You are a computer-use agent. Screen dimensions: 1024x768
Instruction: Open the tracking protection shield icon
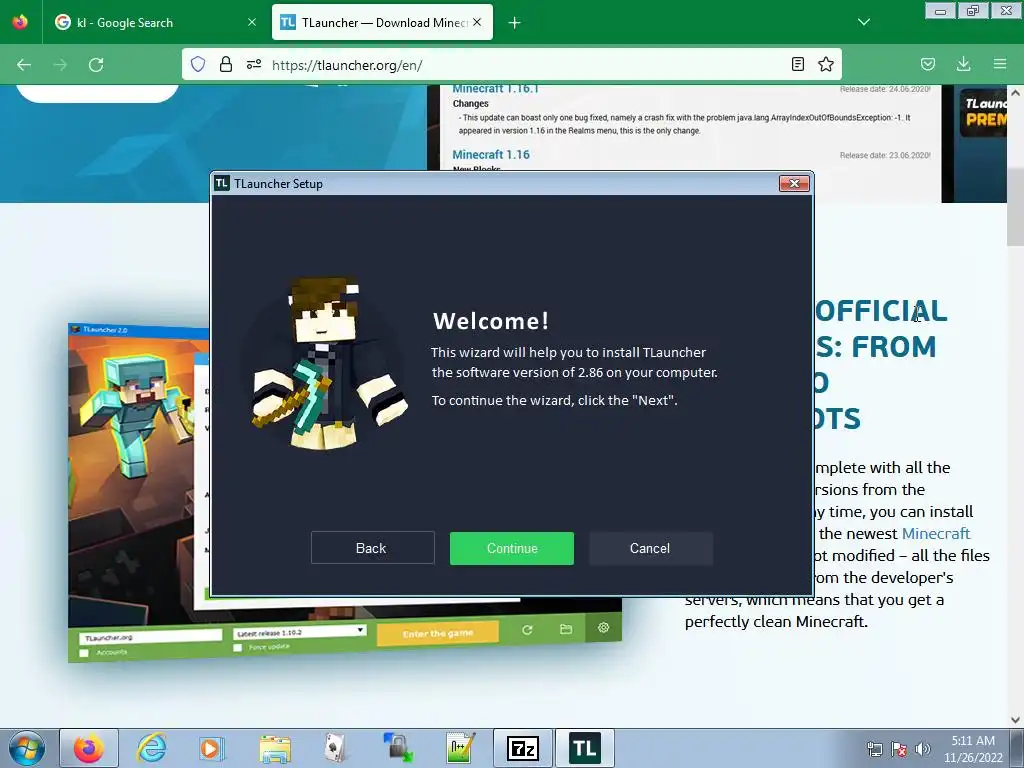(198, 64)
